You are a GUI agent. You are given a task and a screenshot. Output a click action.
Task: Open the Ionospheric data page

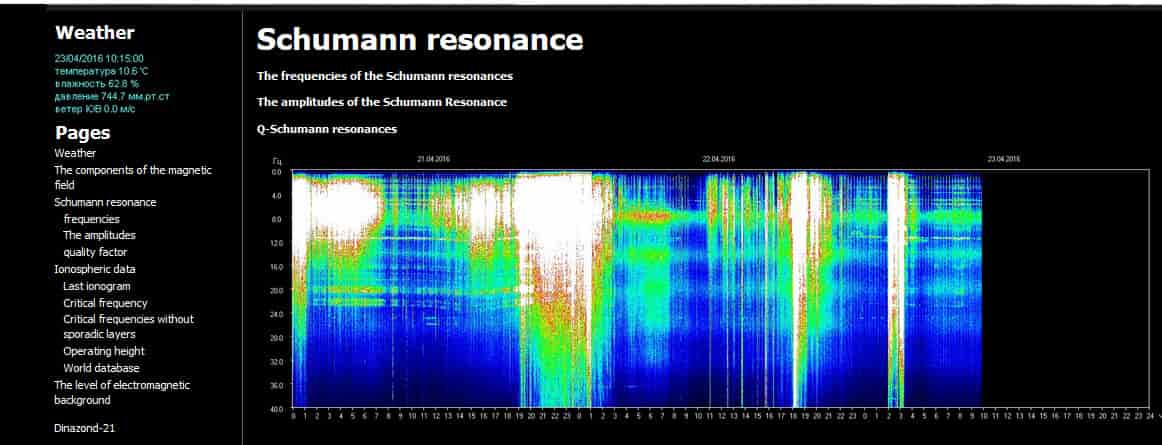point(95,269)
